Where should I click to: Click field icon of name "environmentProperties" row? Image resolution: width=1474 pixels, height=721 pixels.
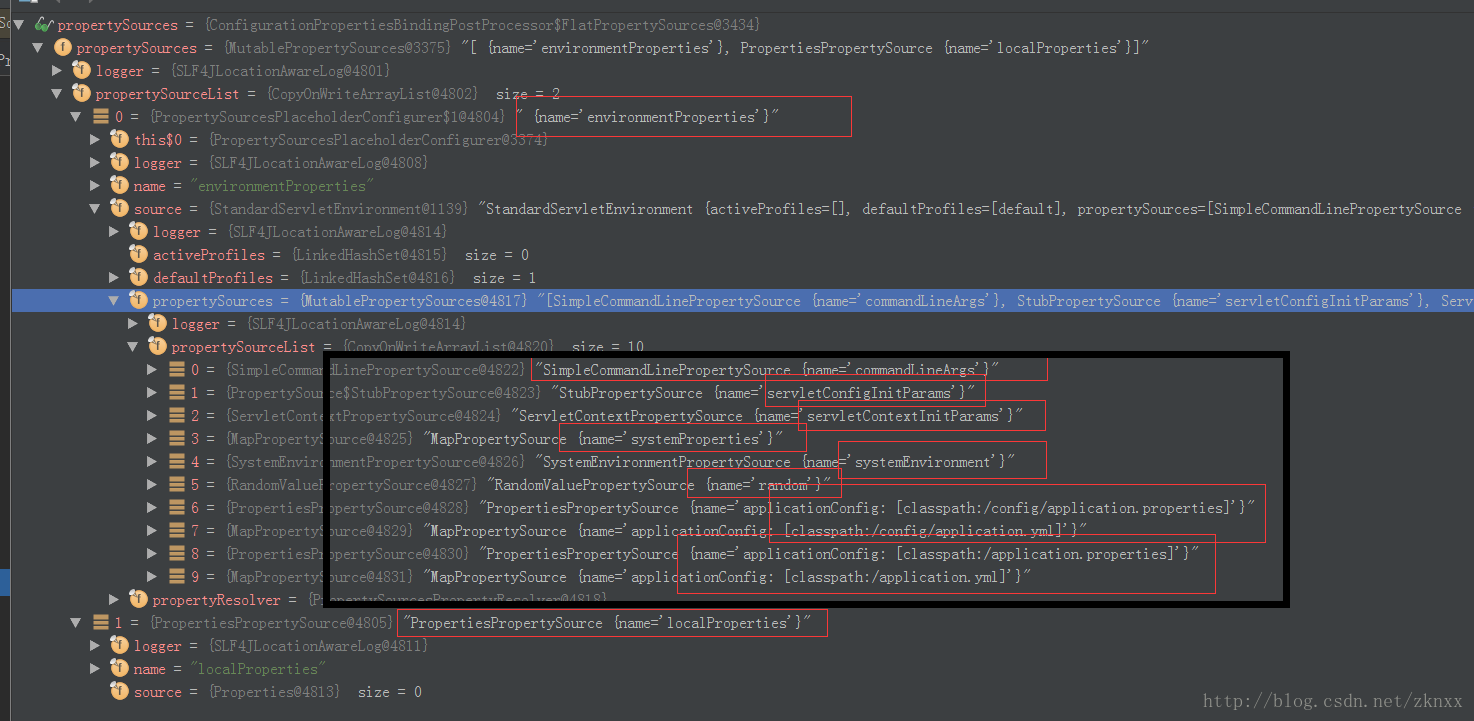(120, 185)
